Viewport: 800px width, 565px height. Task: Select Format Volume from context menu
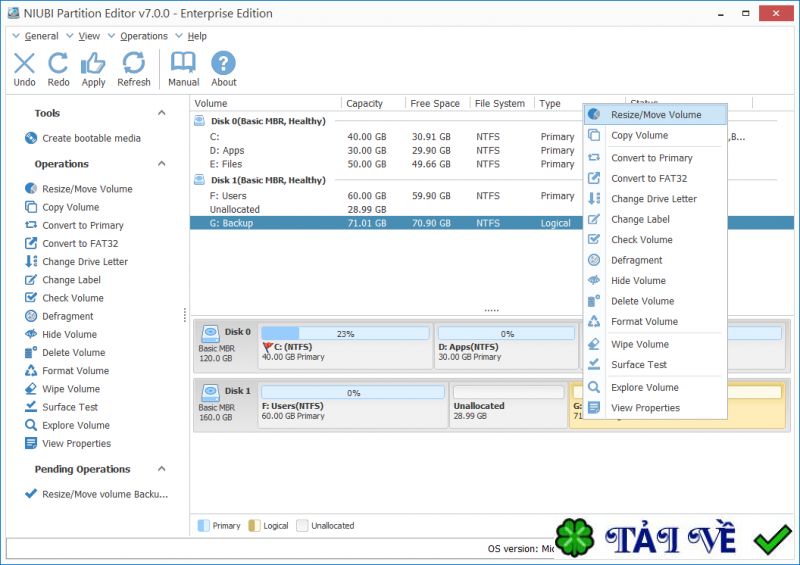644,322
